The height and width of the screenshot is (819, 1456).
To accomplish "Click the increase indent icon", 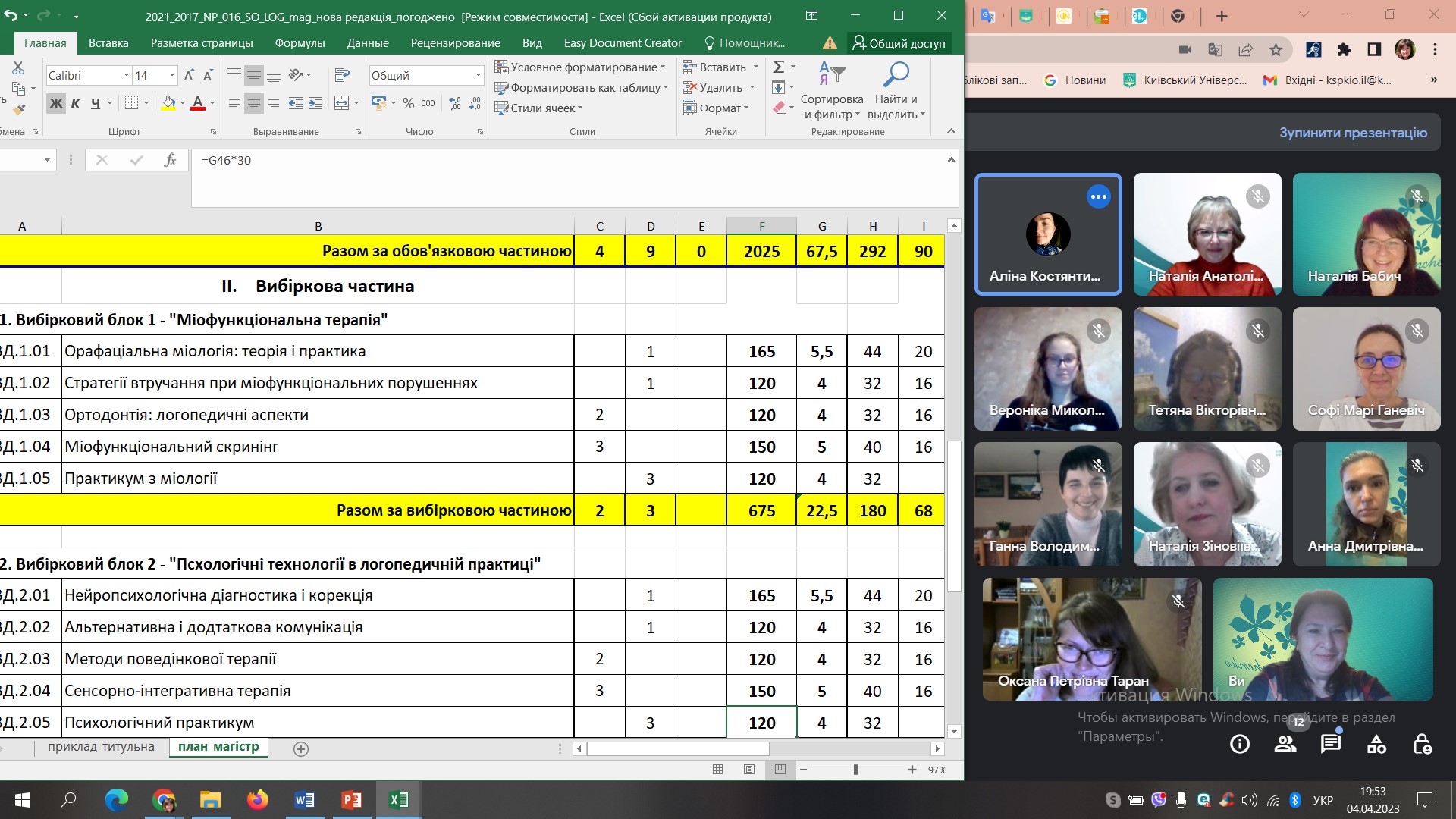I will pos(315,103).
